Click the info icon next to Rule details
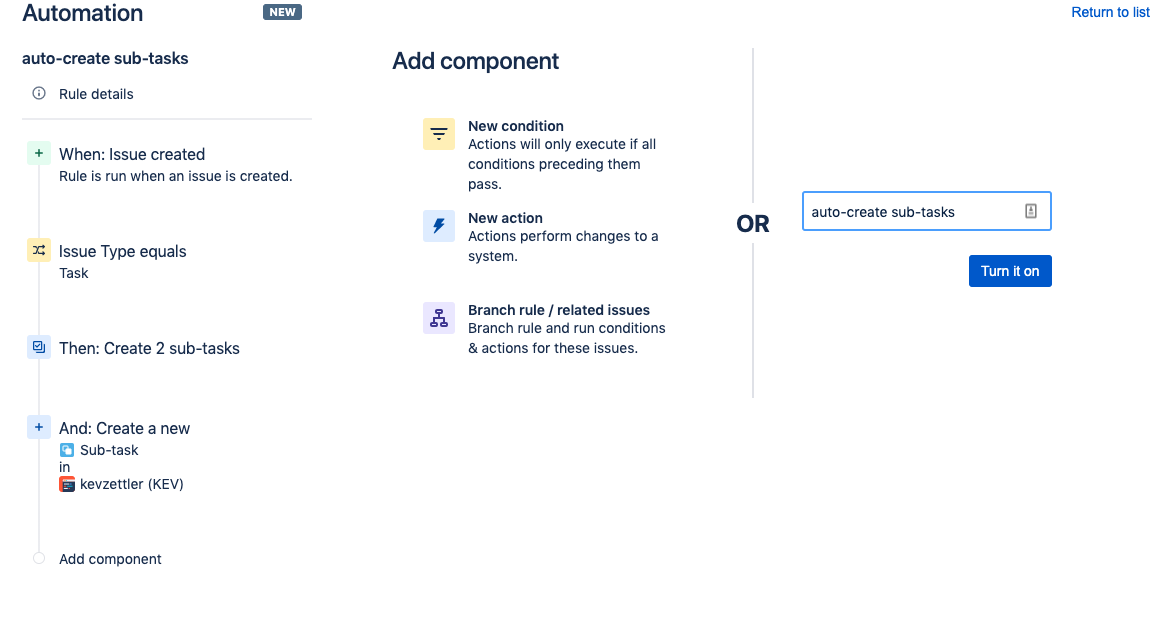 click(38, 93)
